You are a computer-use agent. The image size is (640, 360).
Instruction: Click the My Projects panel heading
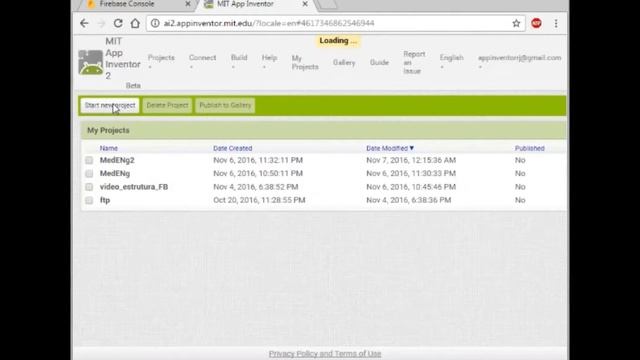[108, 130]
